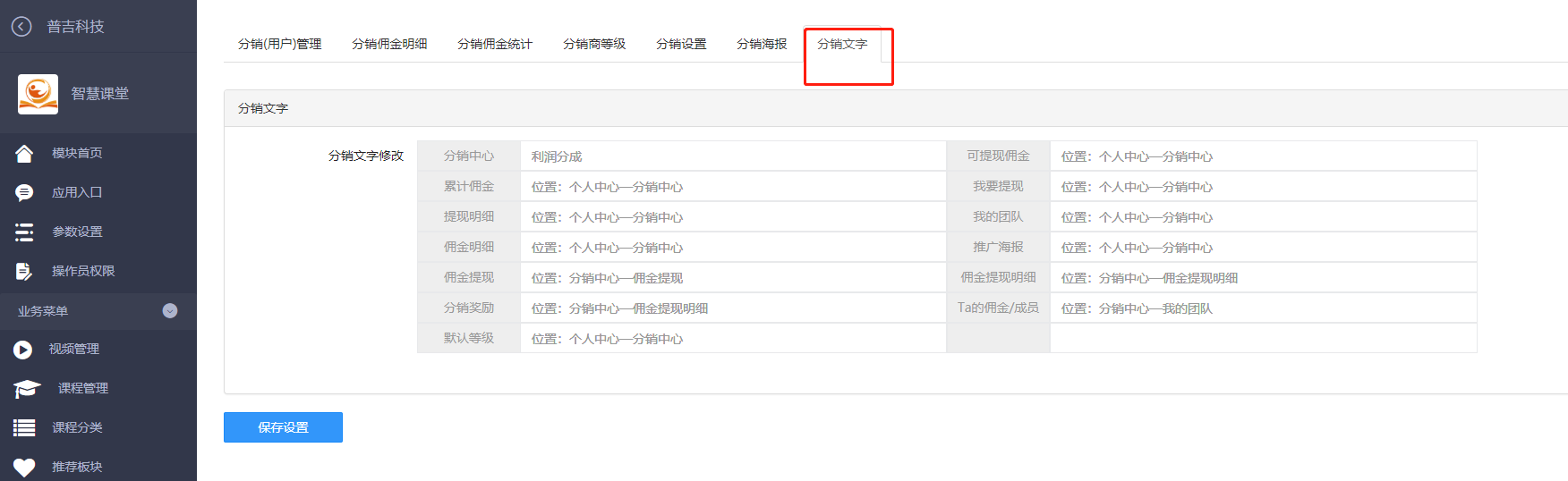This screenshot has width=1568, height=481.
Task: Click the back arrow icon beside 普吉科技
Action: [21, 27]
